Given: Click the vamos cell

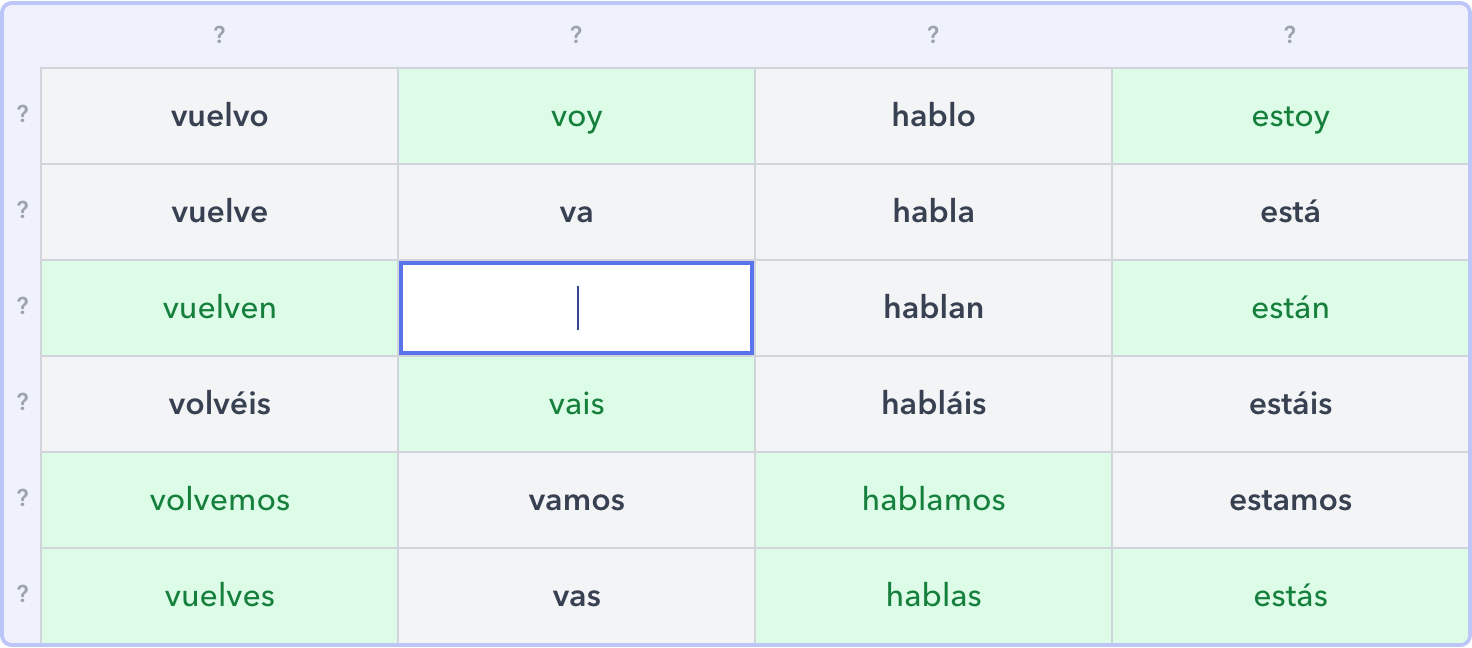Looking at the screenshot, I should (576, 499).
